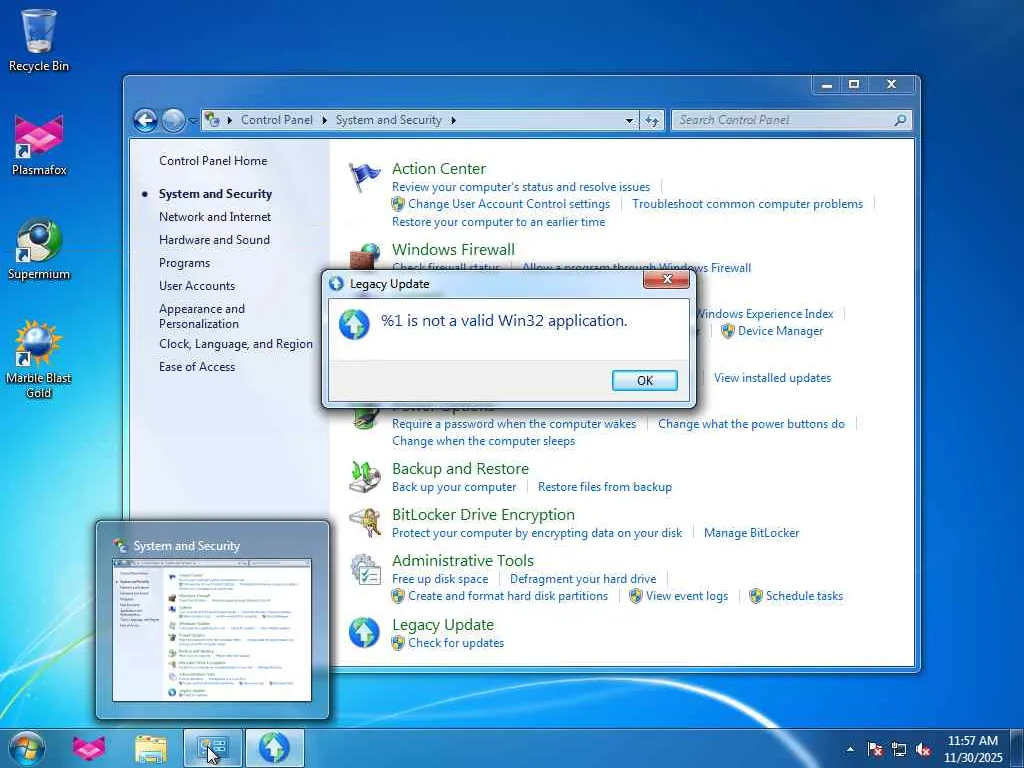Image resolution: width=1024 pixels, height=768 pixels.
Task: Expand the breadcrumb arrow after System and Security
Action: 453,120
